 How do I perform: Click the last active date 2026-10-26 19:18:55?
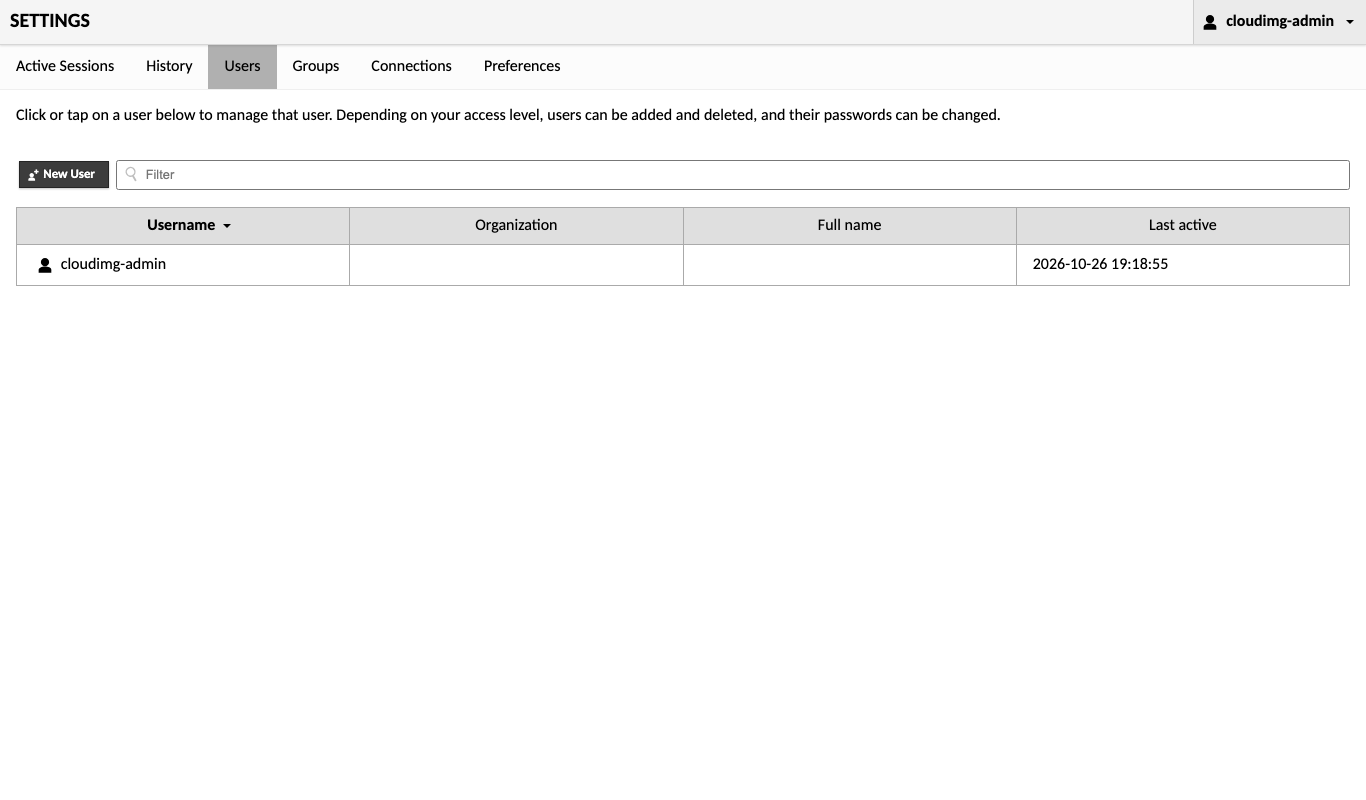click(1100, 264)
